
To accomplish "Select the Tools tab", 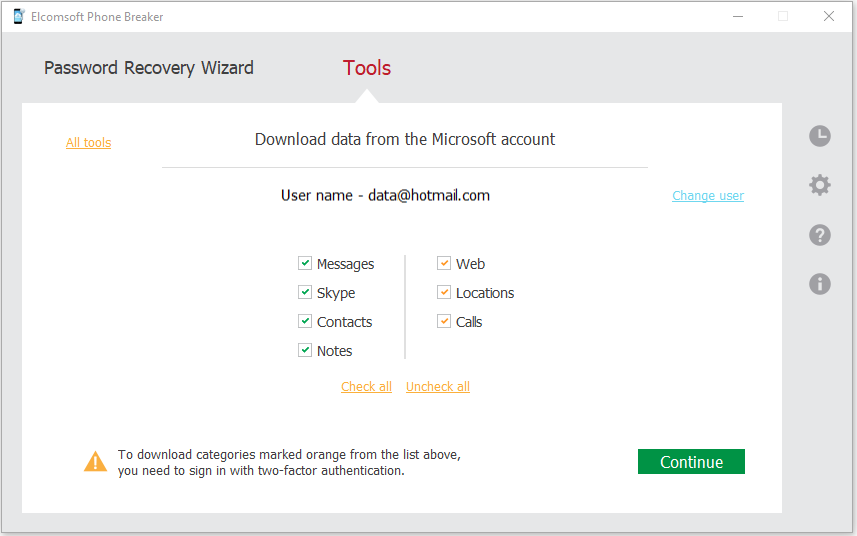I will (367, 68).
